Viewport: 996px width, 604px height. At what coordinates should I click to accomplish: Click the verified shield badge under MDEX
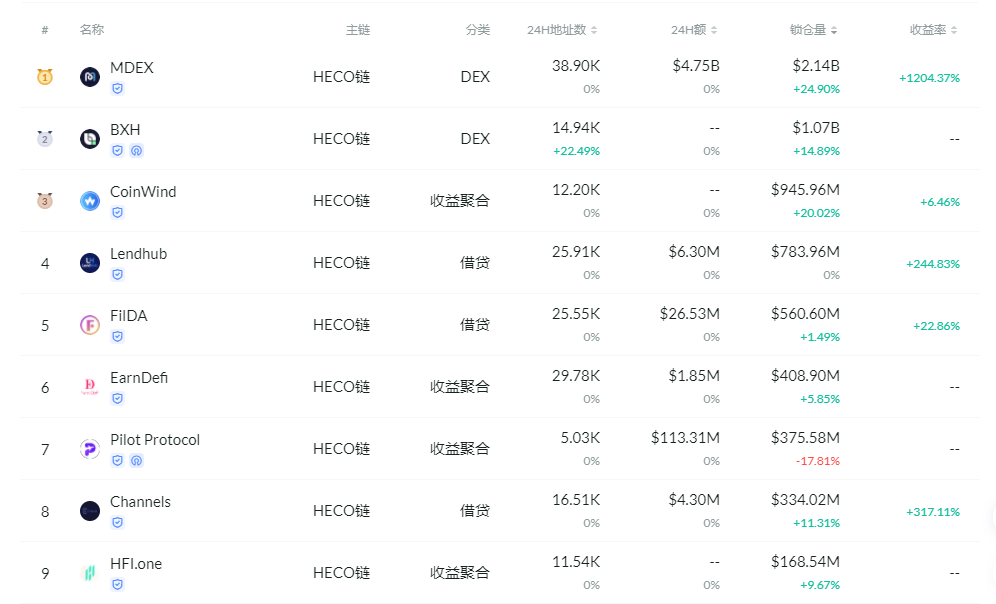click(x=118, y=89)
